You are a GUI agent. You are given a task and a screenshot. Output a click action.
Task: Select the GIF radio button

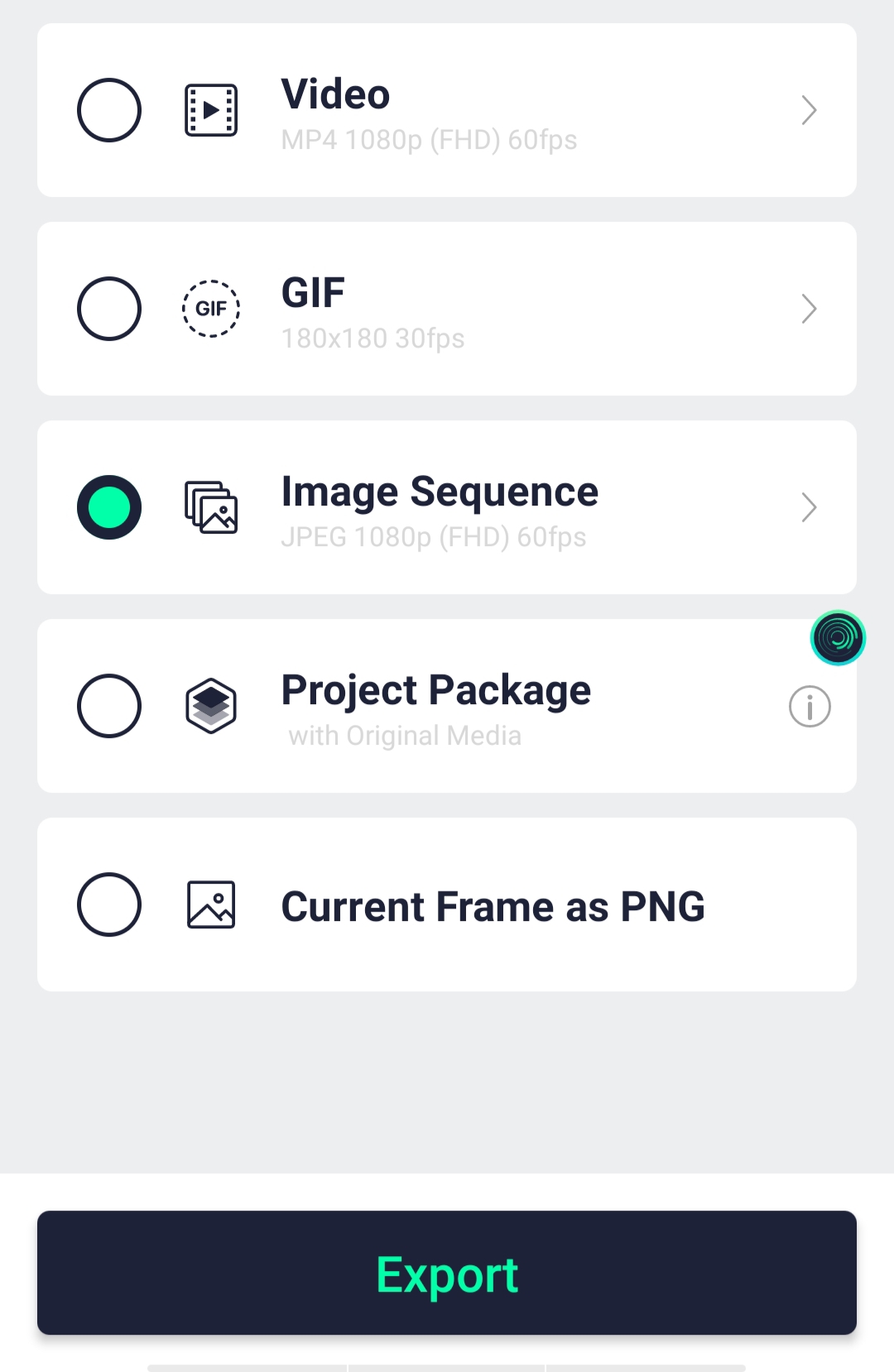click(109, 309)
